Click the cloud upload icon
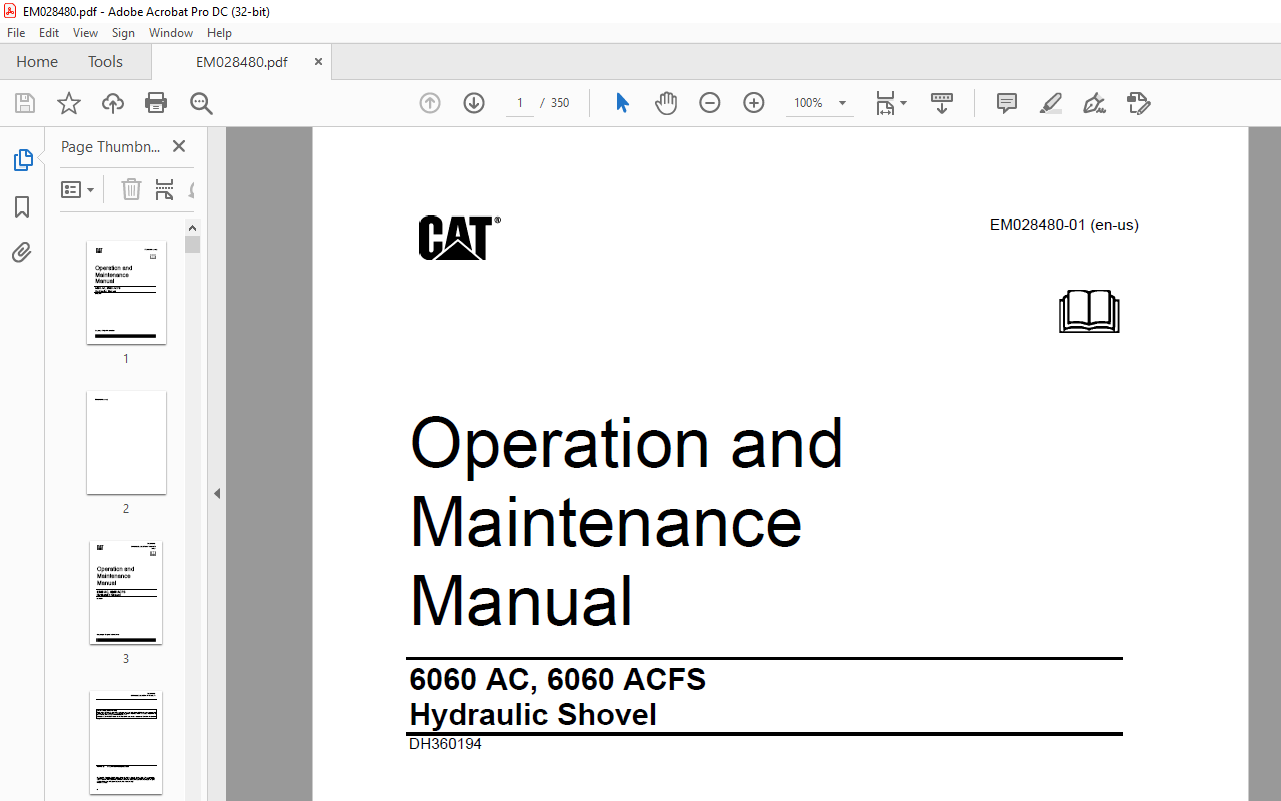The width and height of the screenshot is (1281, 801). click(x=113, y=103)
